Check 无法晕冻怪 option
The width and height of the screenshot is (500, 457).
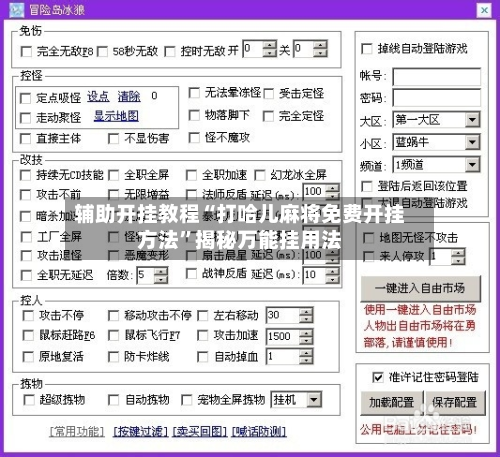click(194, 93)
